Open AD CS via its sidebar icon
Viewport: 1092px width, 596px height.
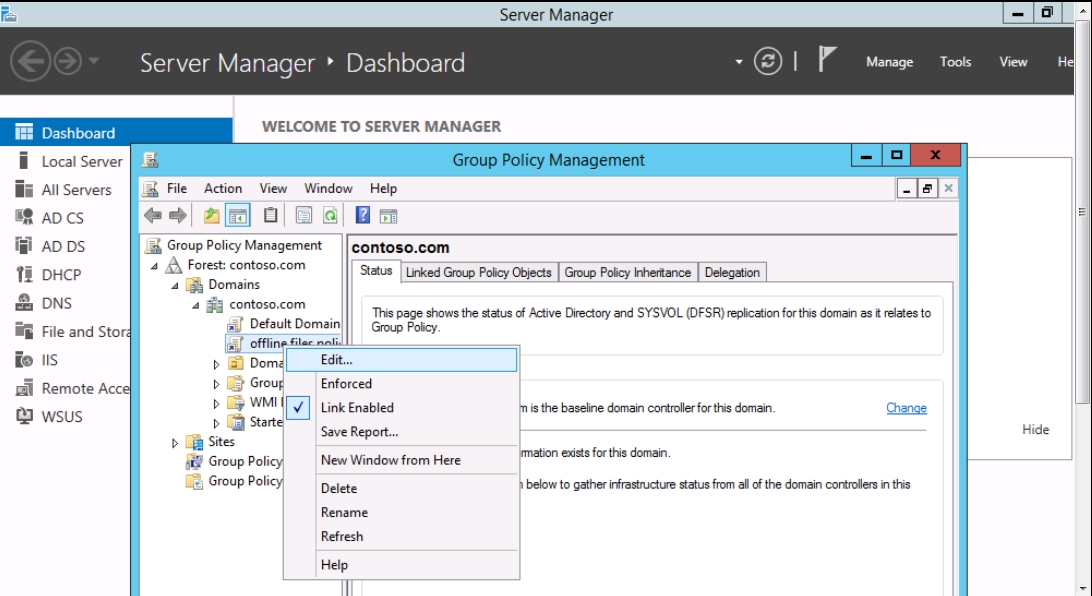click(24, 217)
